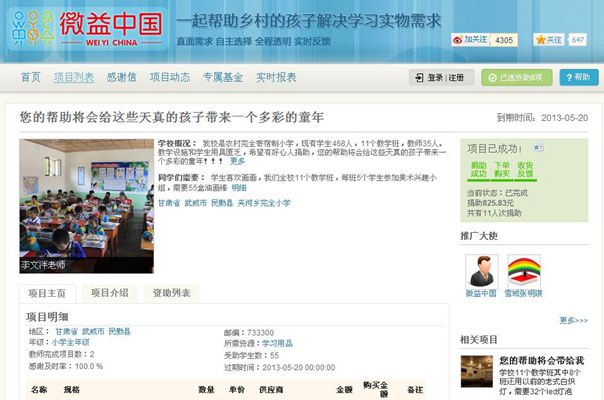Expand student needs with 明细 link
The height and width of the screenshot is (400, 604).
click(239, 187)
